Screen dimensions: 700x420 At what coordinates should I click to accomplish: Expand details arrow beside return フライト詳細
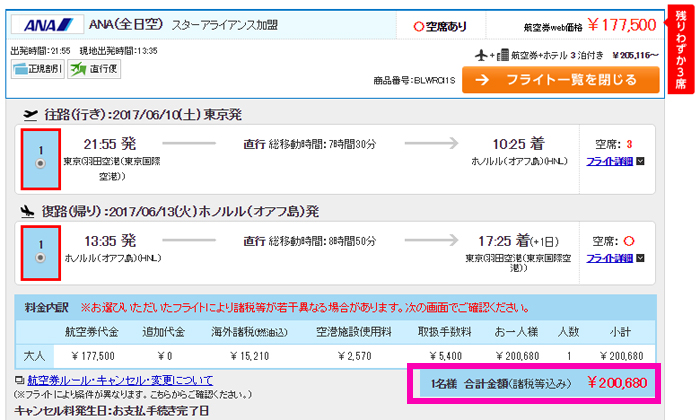click(x=640, y=258)
